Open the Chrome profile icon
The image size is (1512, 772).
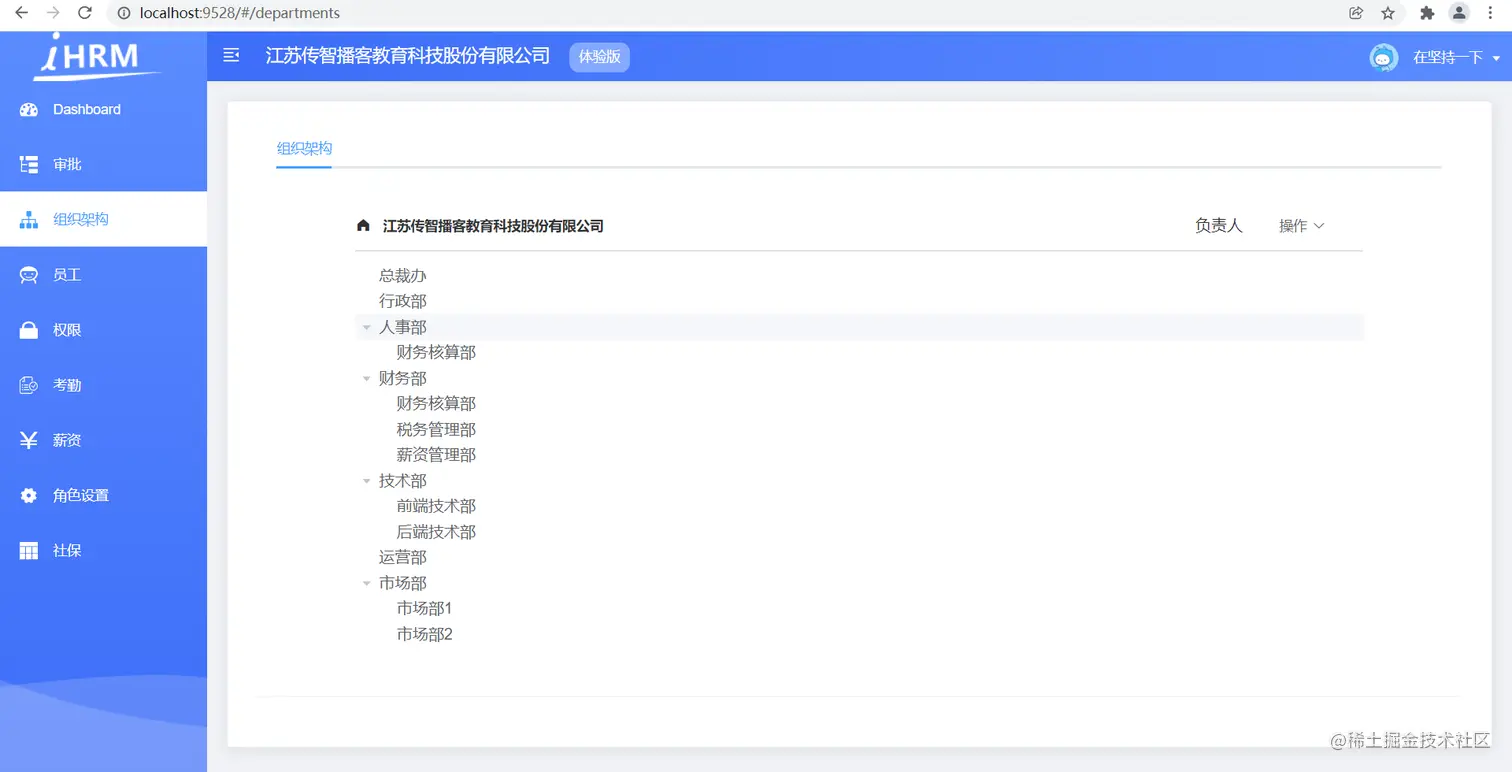[x=1459, y=13]
